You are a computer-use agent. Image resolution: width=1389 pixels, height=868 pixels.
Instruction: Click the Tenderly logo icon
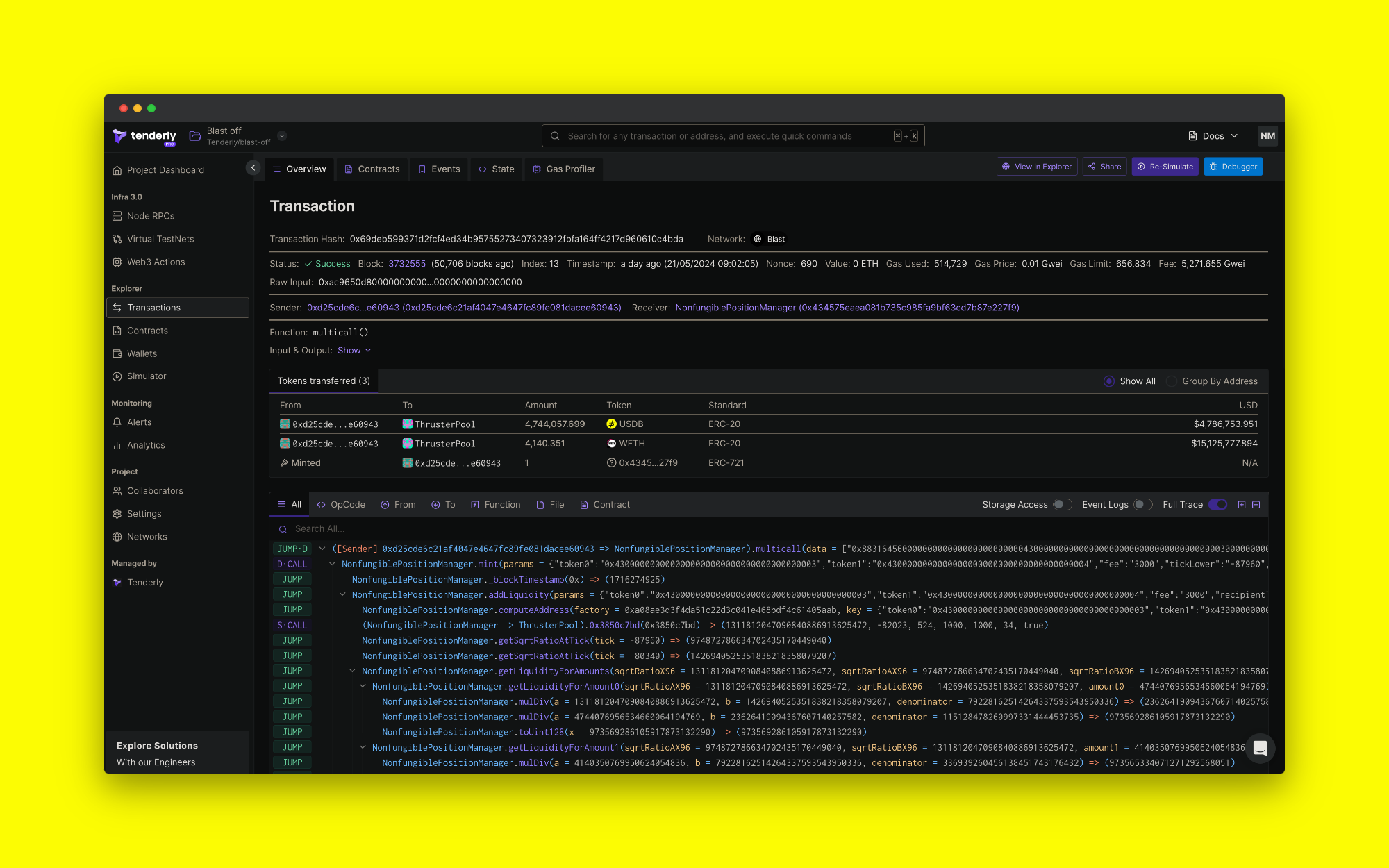pyautogui.click(x=119, y=136)
